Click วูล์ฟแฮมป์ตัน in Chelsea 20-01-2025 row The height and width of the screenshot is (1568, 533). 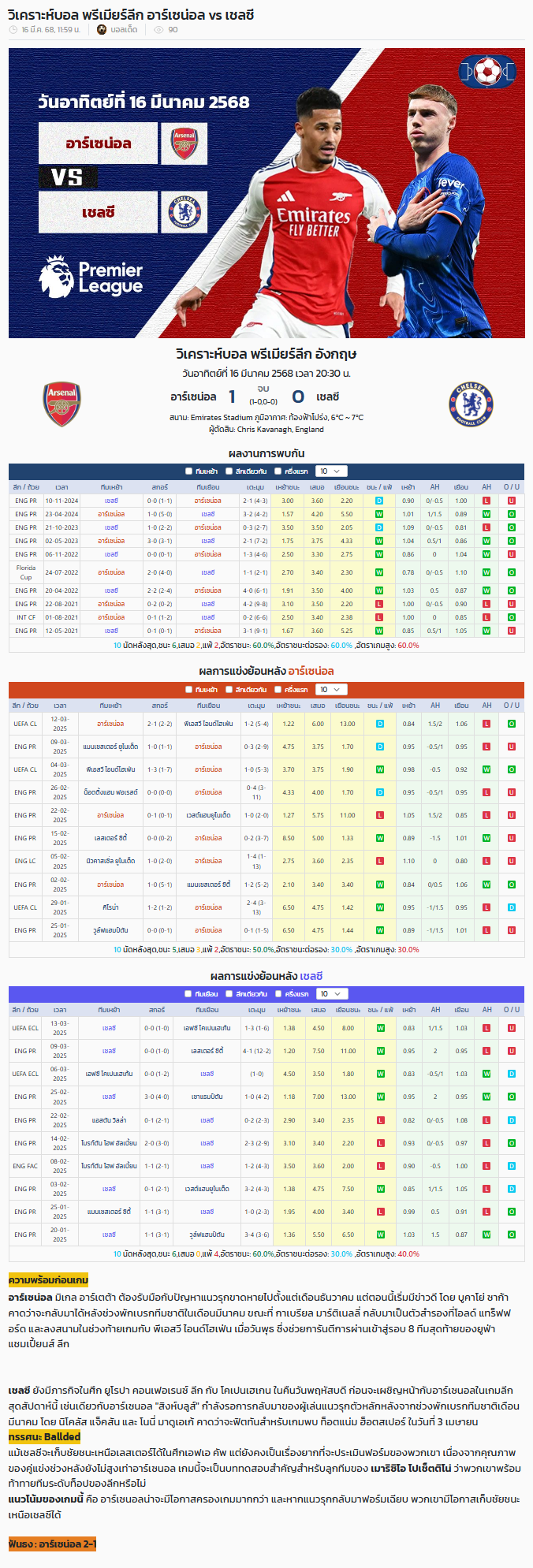(x=207, y=1235)
